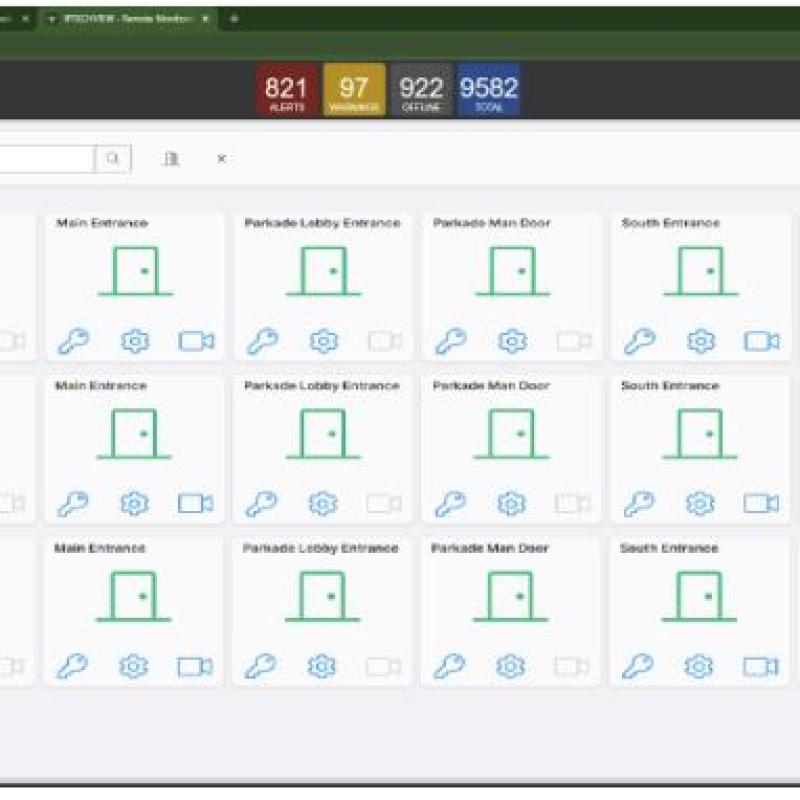Close the Remote Monitor browser tab
The image size is (800, 800).
click(205, 19)
